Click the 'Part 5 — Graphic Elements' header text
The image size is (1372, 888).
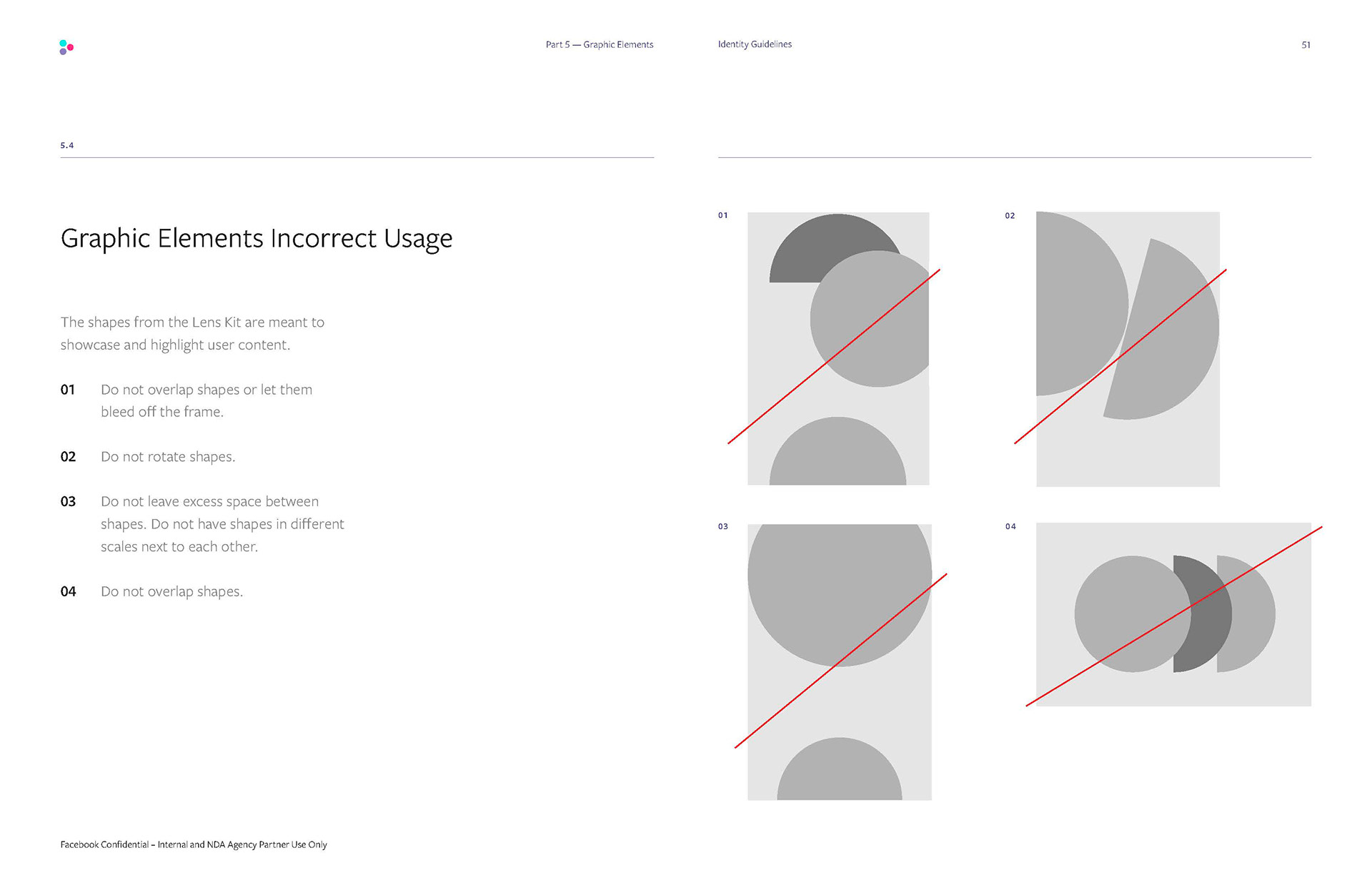pos(600,44)
